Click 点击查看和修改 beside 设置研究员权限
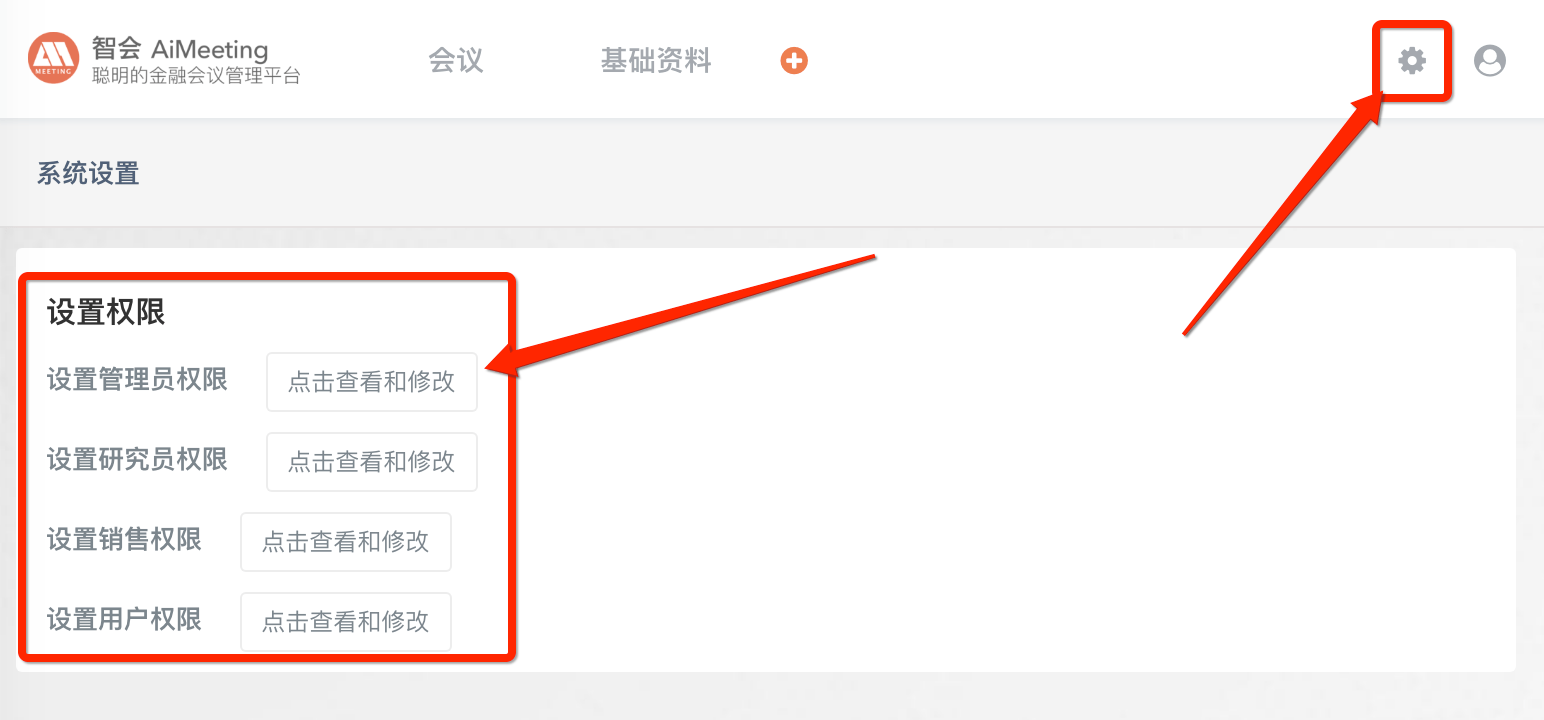 click(372, 461)
